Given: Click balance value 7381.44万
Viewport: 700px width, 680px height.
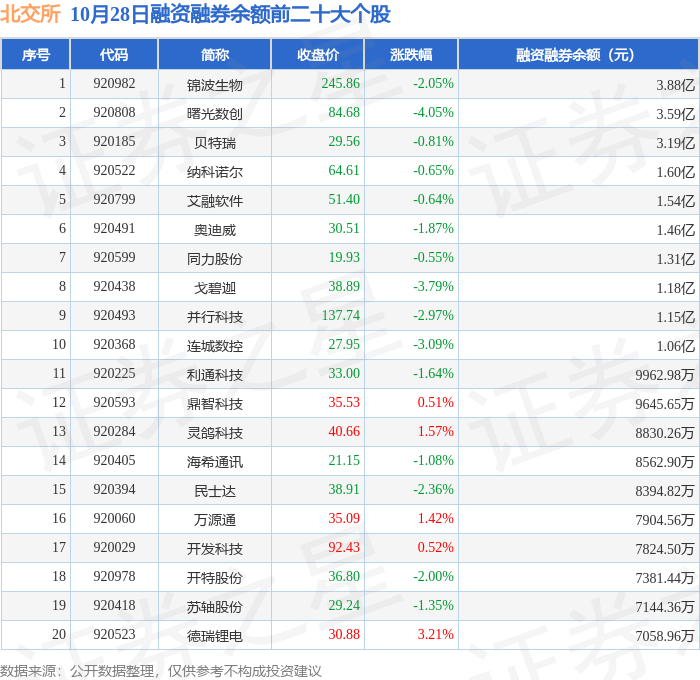Looking at the screenshot, I should click(x=665, y=578).
